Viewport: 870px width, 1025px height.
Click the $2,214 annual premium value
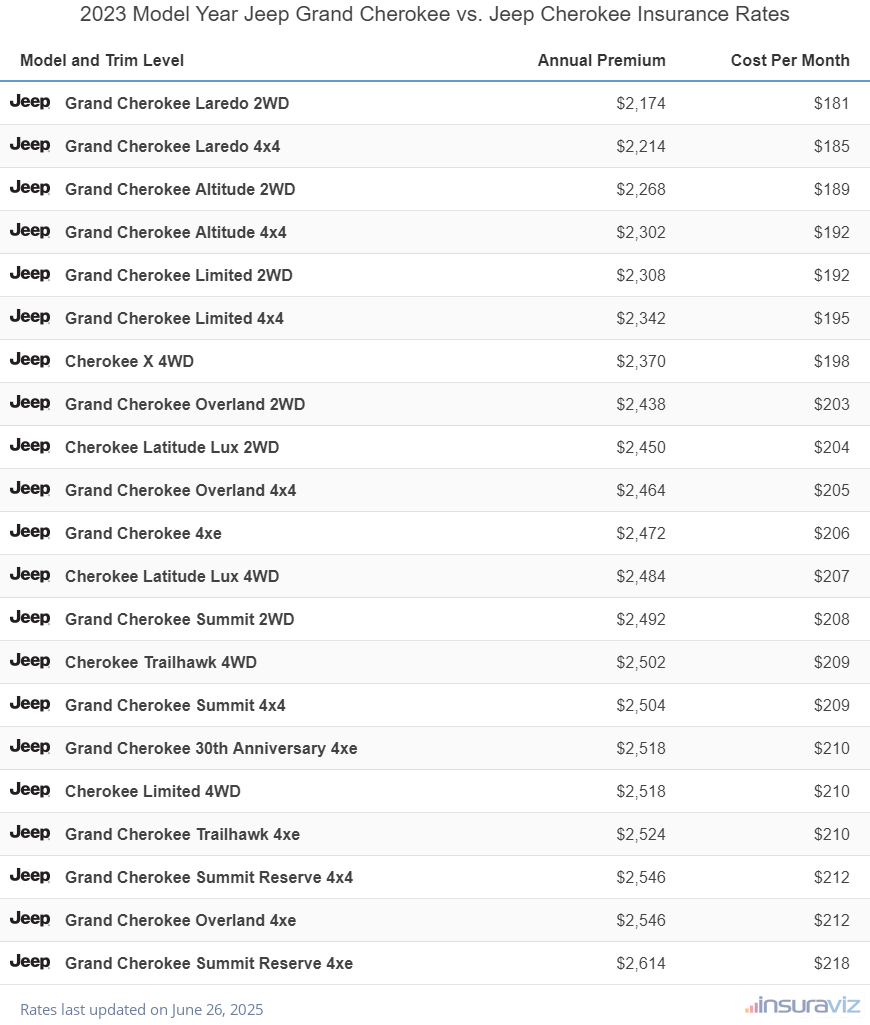point(641,146)
